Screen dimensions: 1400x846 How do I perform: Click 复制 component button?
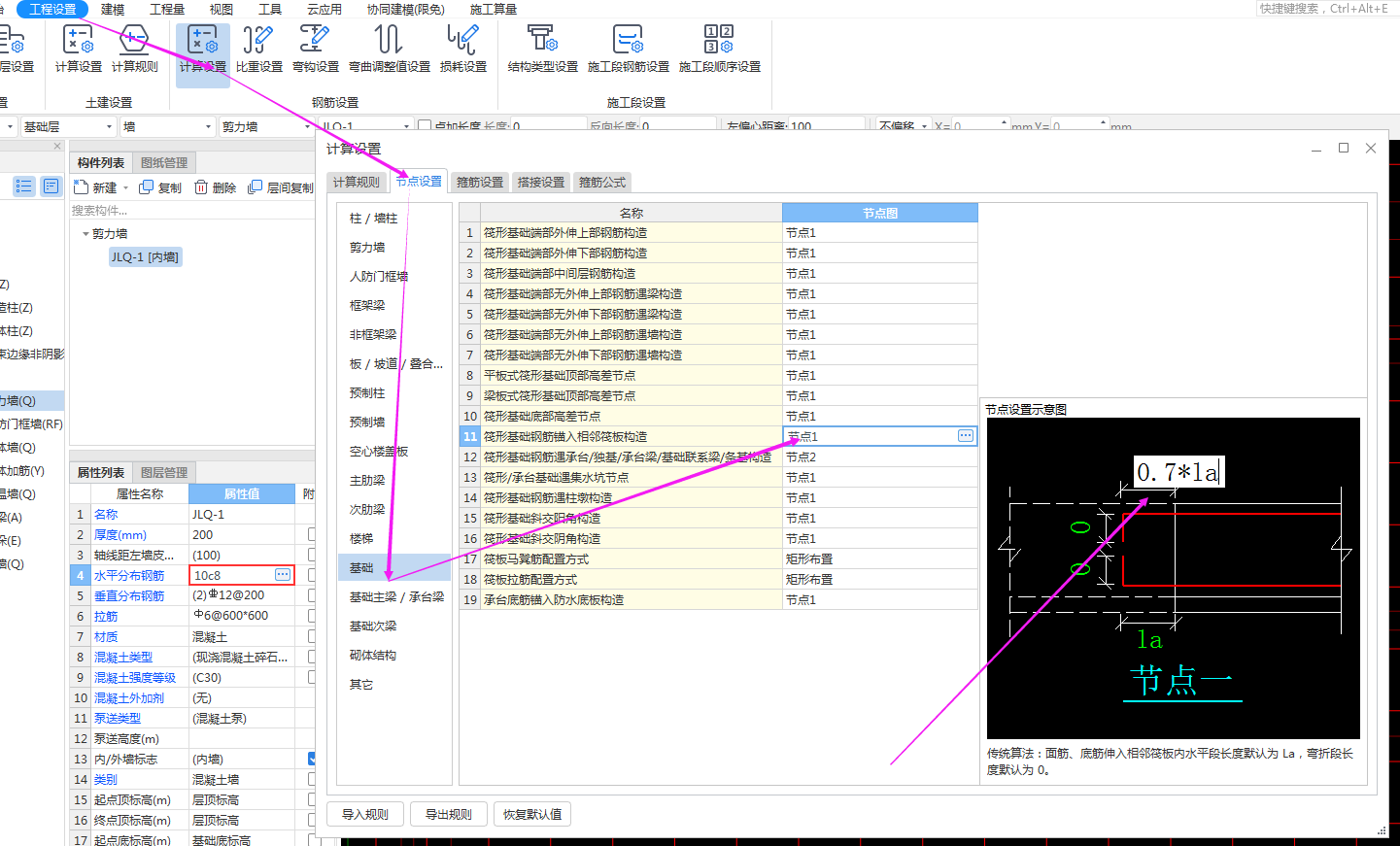160,187
